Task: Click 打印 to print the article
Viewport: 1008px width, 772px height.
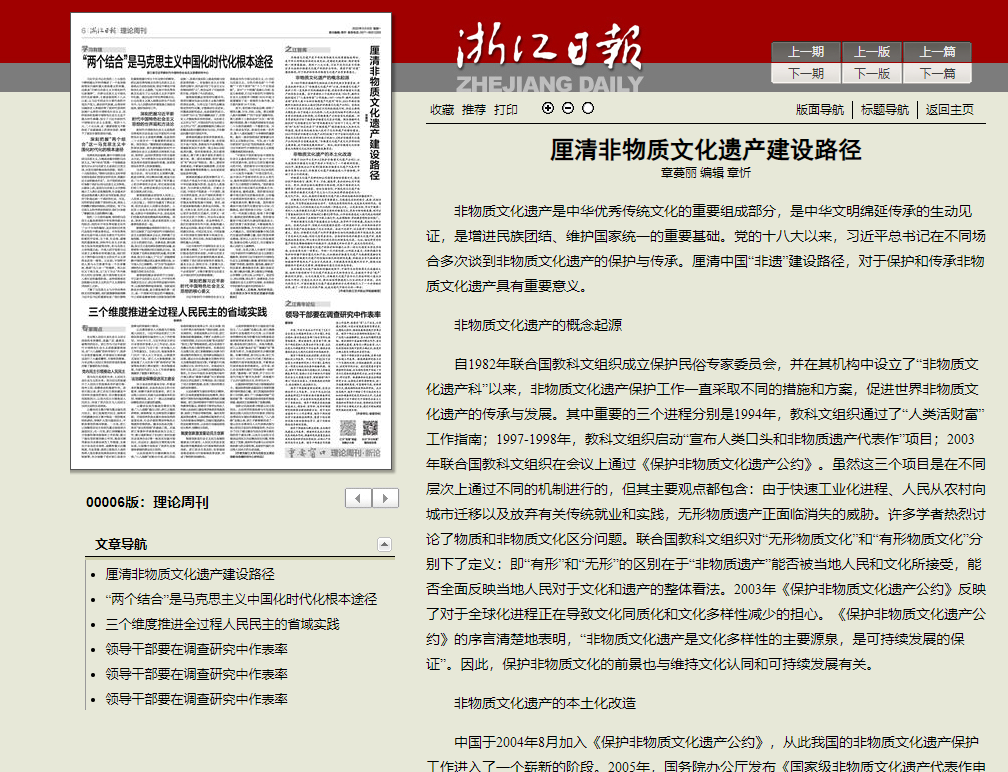Action: click(506, 110)
